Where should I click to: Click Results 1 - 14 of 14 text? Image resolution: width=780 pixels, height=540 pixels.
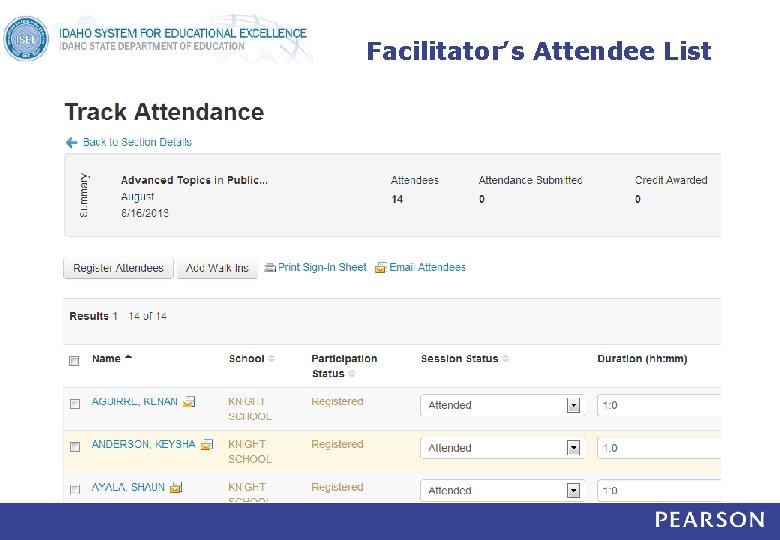[x=118, y=316]
